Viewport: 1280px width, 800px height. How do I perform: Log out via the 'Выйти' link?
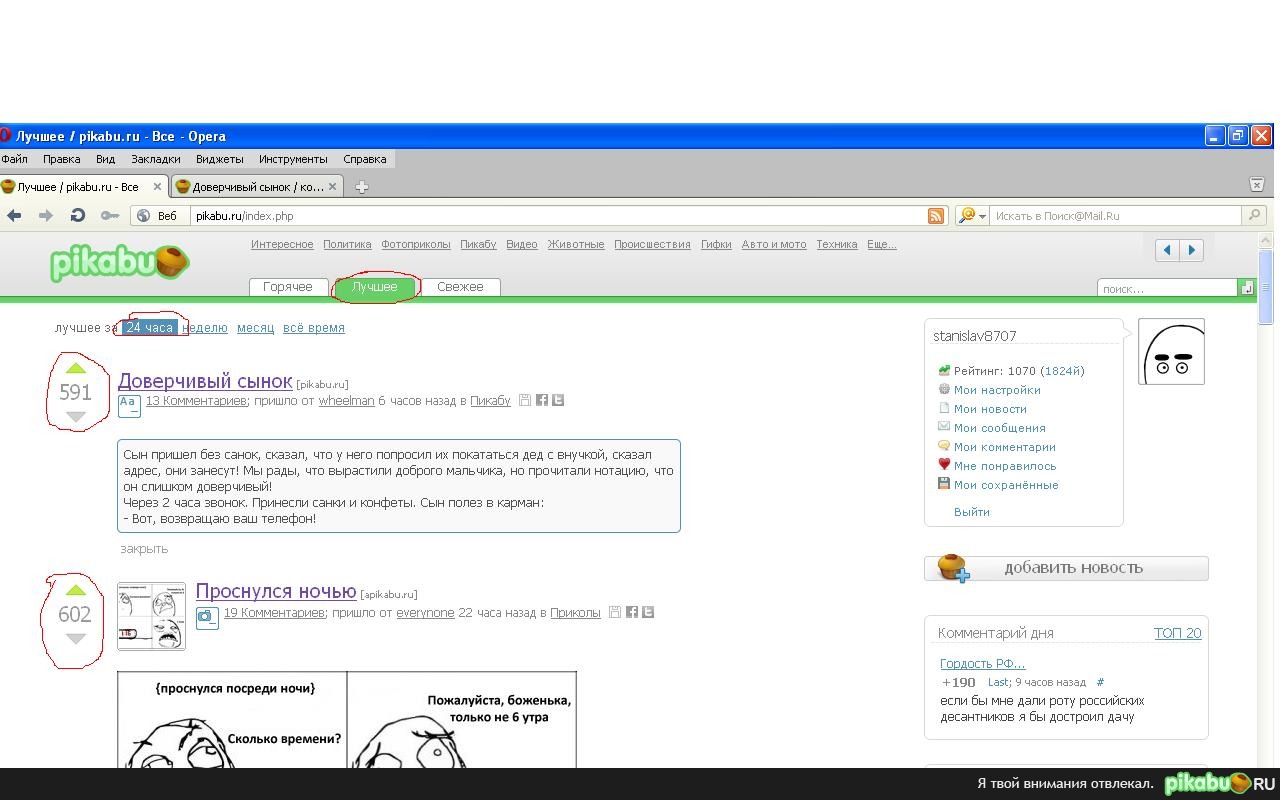971,512
